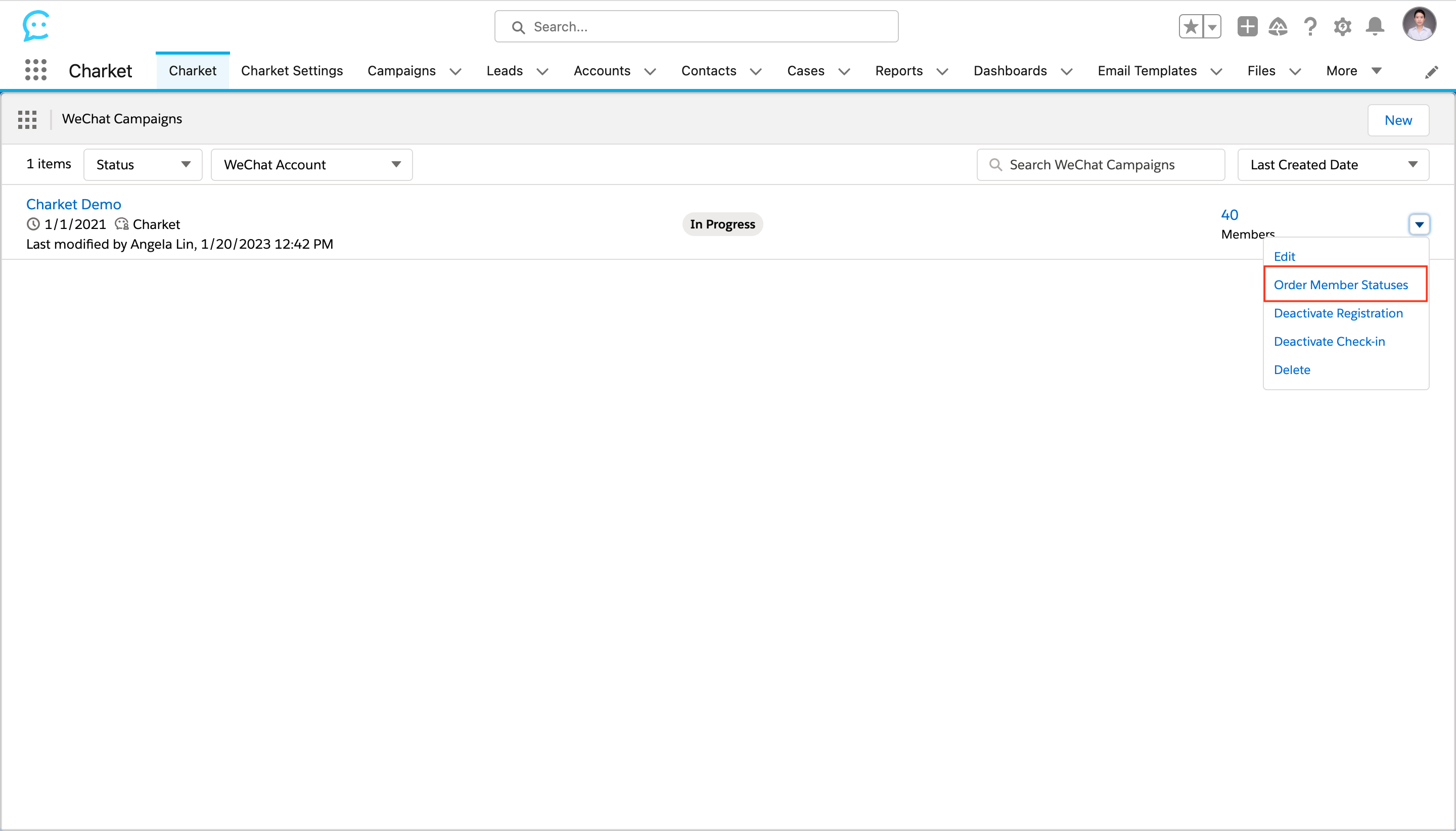
Task: Switch to the Charket Settings tab
Action: pos(292,71)
